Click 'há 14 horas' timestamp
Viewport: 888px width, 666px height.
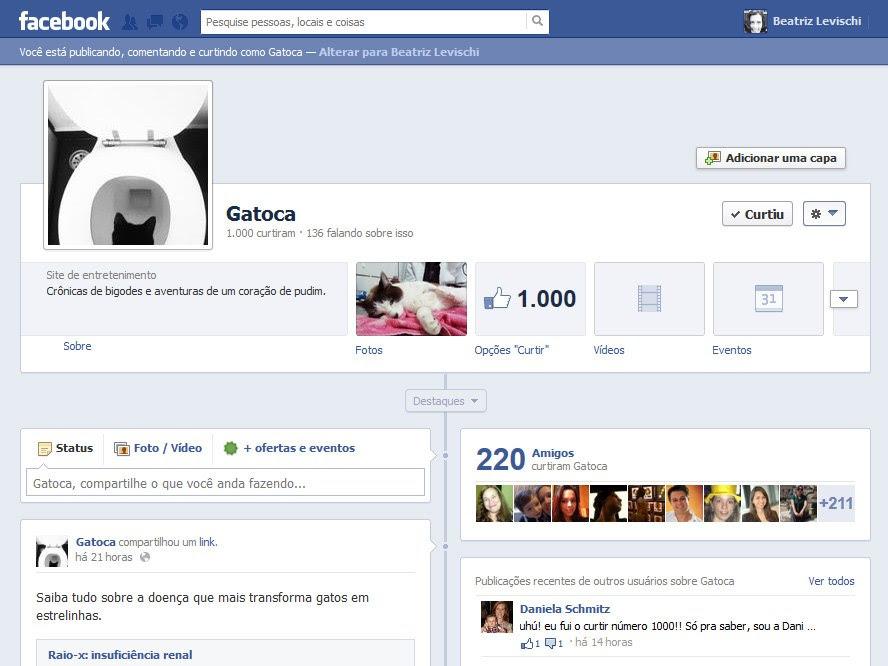click(604, 642)
